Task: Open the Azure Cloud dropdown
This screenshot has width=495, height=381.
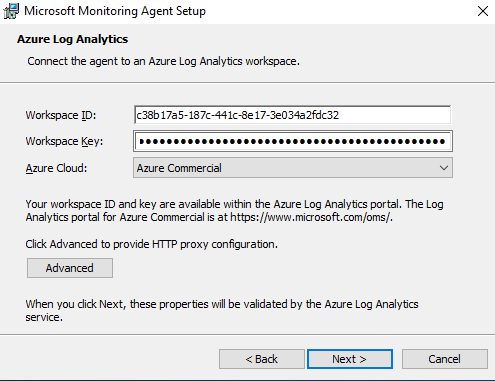Action: 293,168
